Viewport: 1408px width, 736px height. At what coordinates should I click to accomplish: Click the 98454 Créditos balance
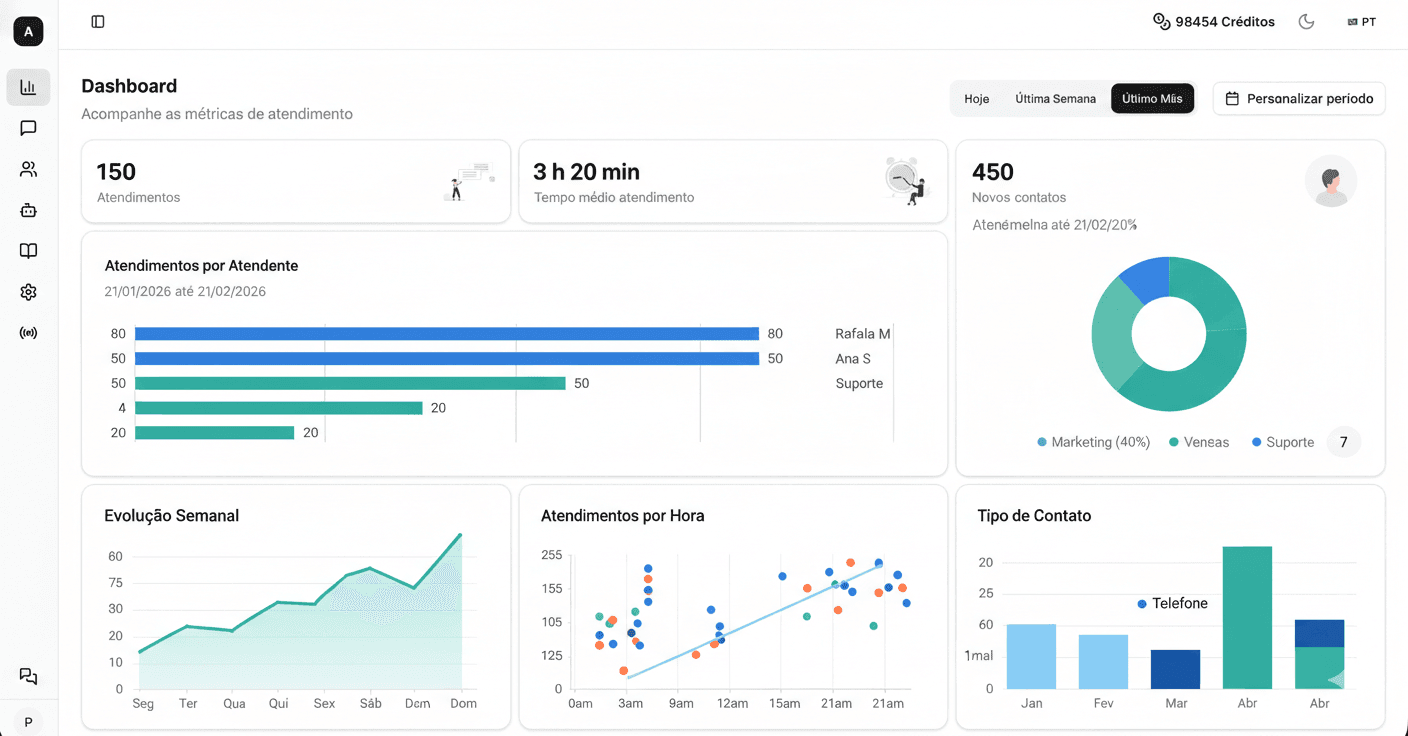[x=1214, y=22]
